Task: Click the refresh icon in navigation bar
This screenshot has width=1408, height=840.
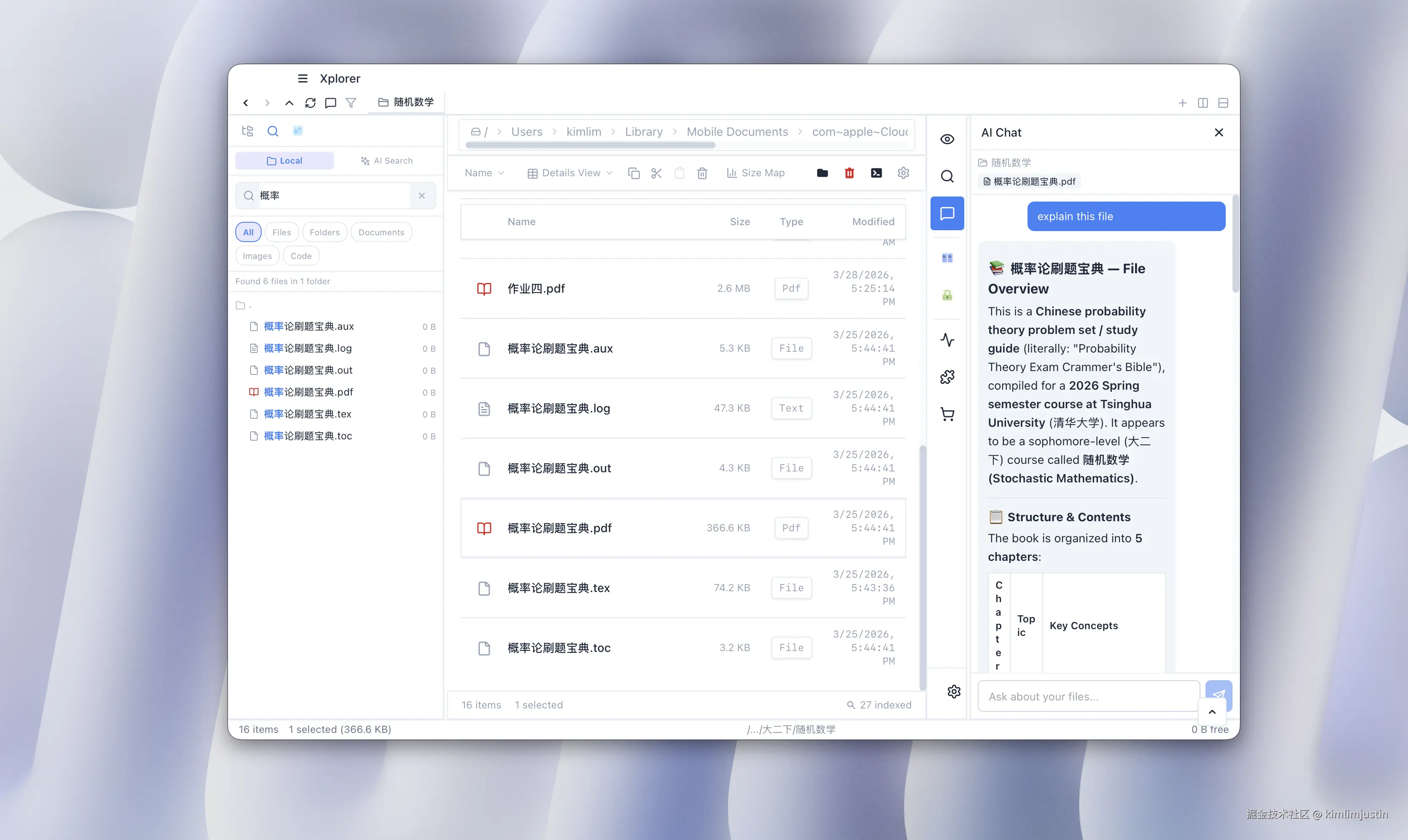Action: pyautogui.click(x=310, y=102)
